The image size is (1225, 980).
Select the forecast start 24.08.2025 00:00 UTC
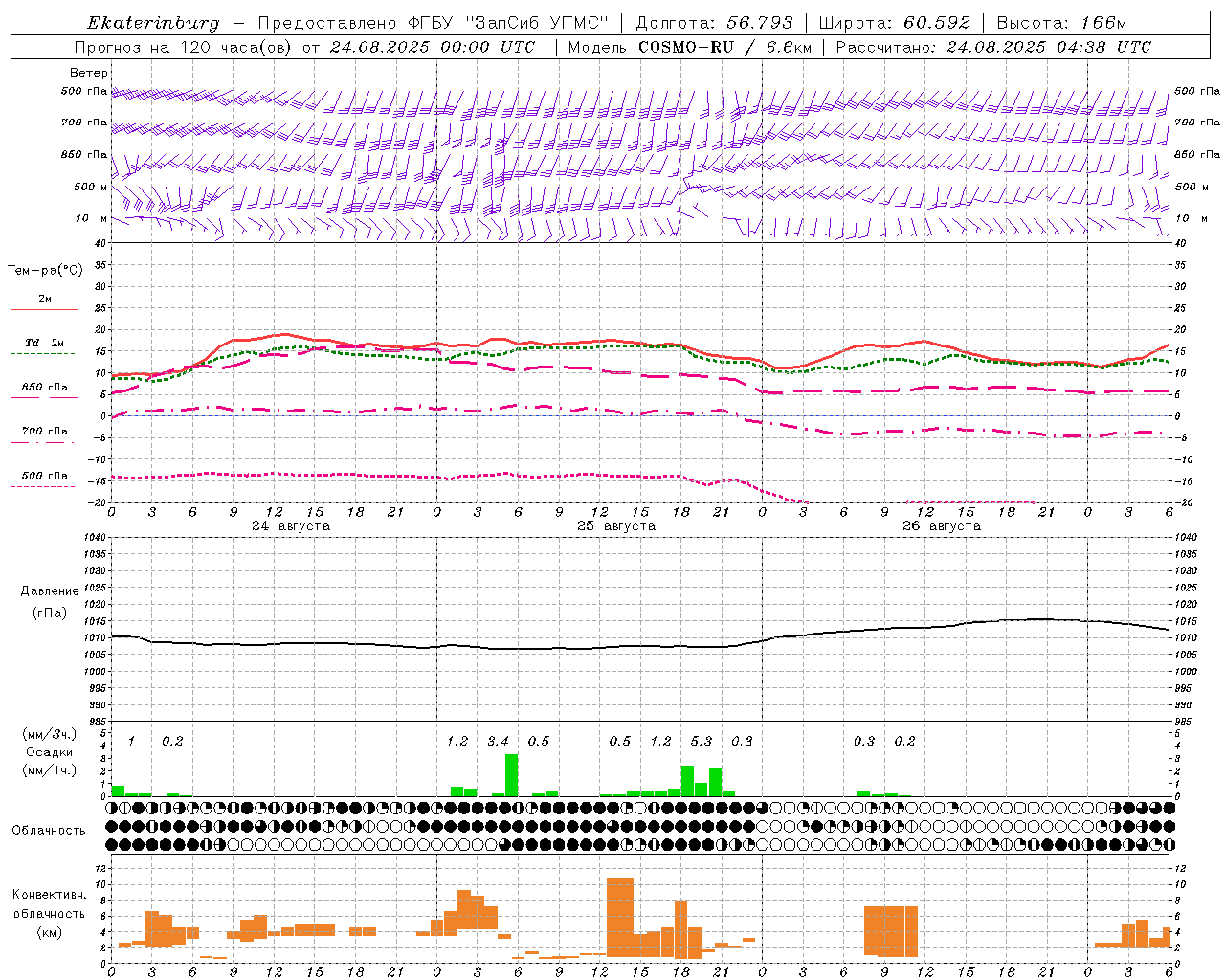point(433,47)
